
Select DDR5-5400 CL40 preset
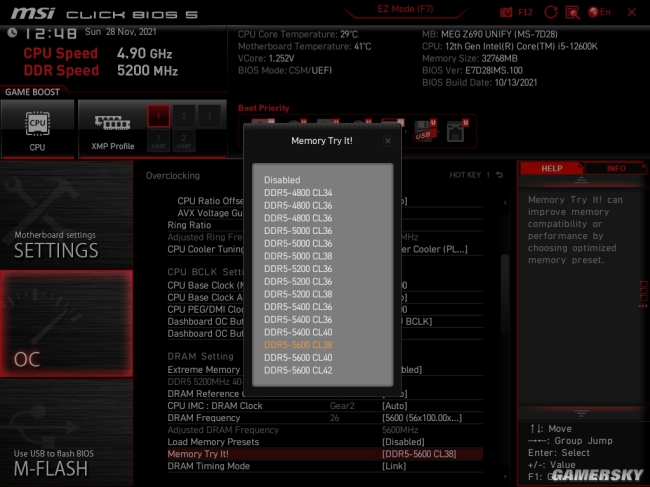298,332
